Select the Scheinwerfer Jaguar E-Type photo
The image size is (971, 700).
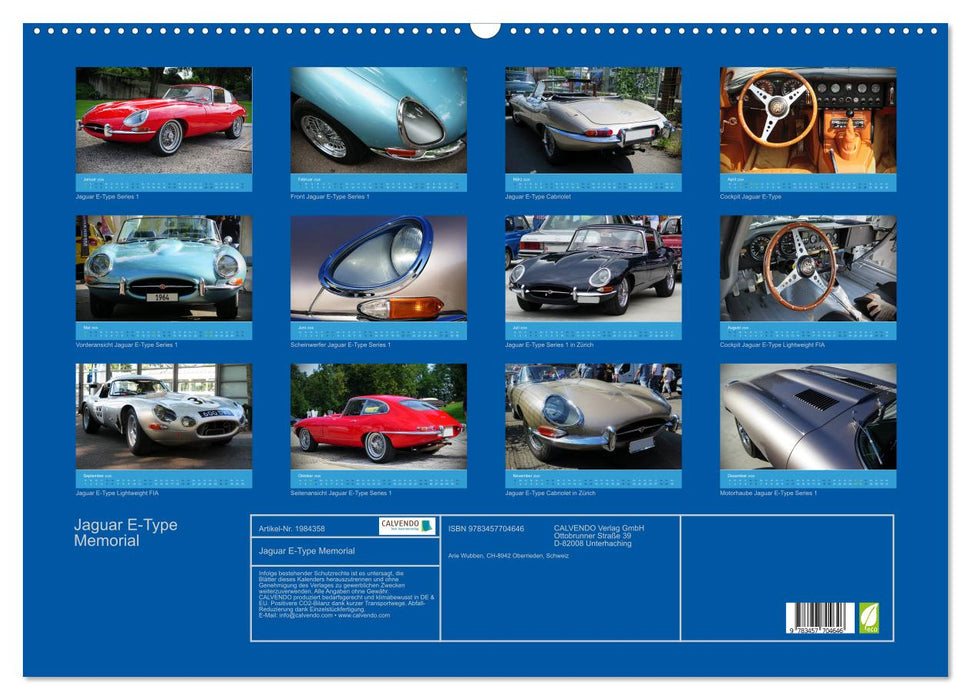pos(378,268)
